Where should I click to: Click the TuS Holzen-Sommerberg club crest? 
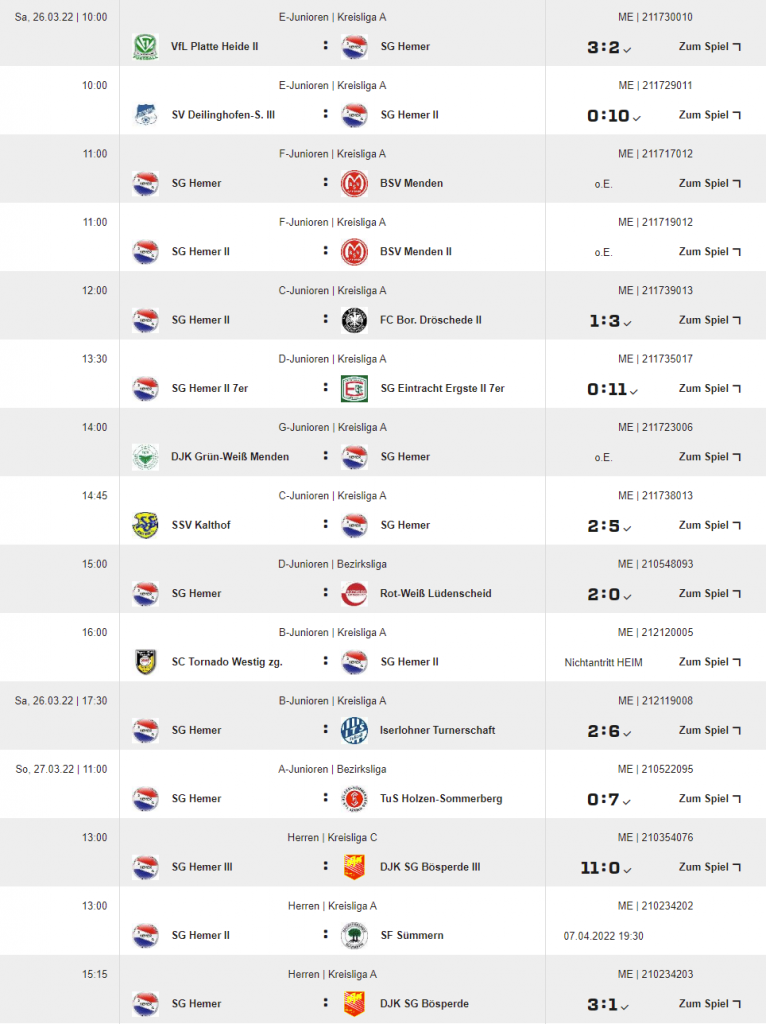click(354, 798)
